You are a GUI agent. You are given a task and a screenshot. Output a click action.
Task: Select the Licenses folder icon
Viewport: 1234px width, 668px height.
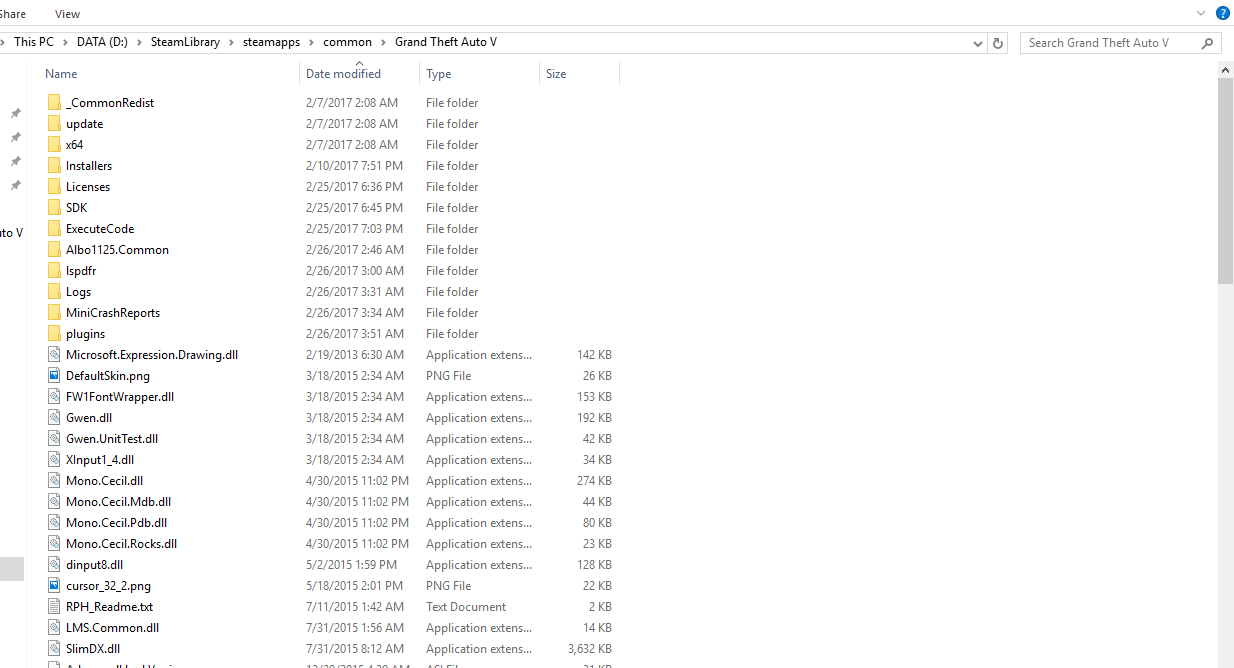[54, 186]
